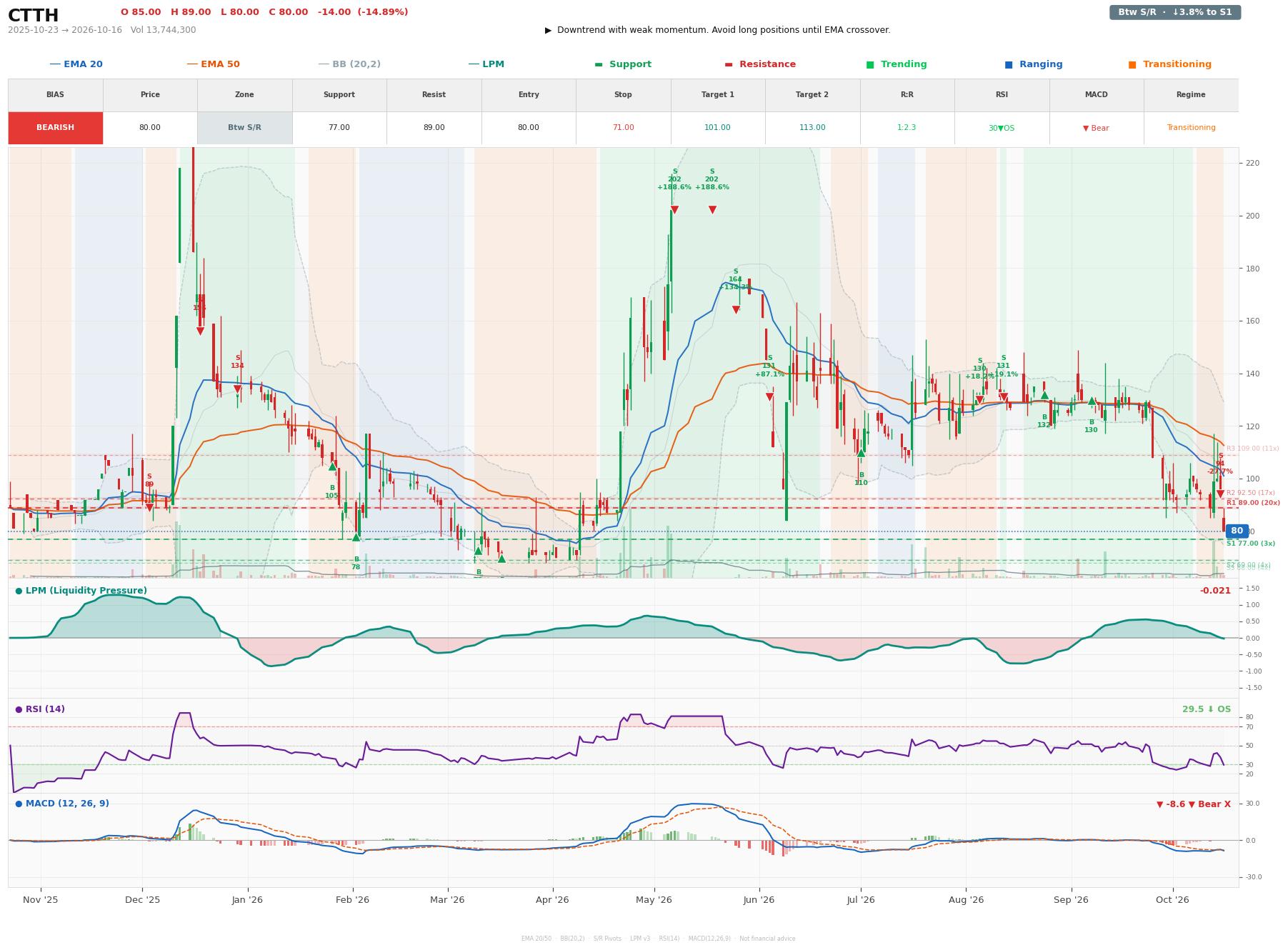Viewport: 1288px width, 950px height.
Task: Toggle the LPM legend entry
Action: point(486,64)
